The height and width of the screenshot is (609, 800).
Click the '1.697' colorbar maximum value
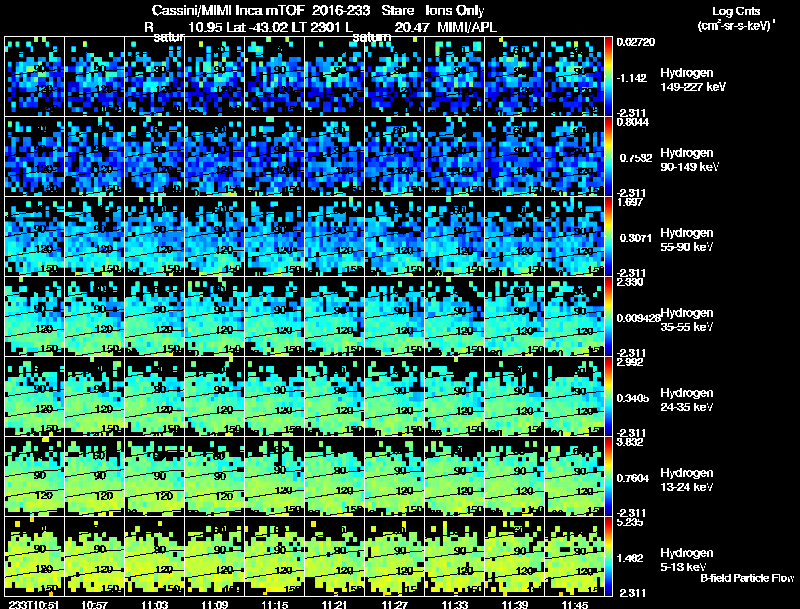630,202
